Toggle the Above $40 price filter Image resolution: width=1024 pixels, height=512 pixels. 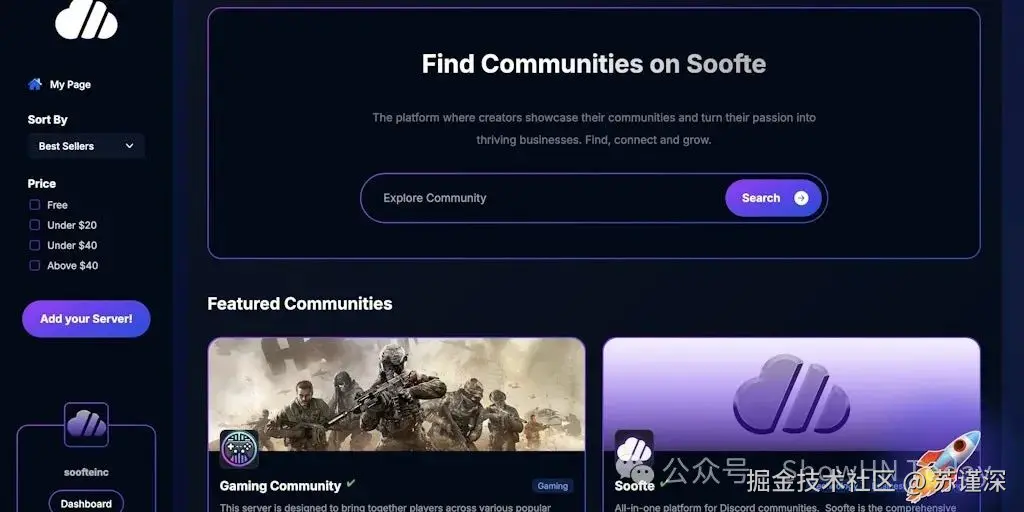(x=35, y=266)
